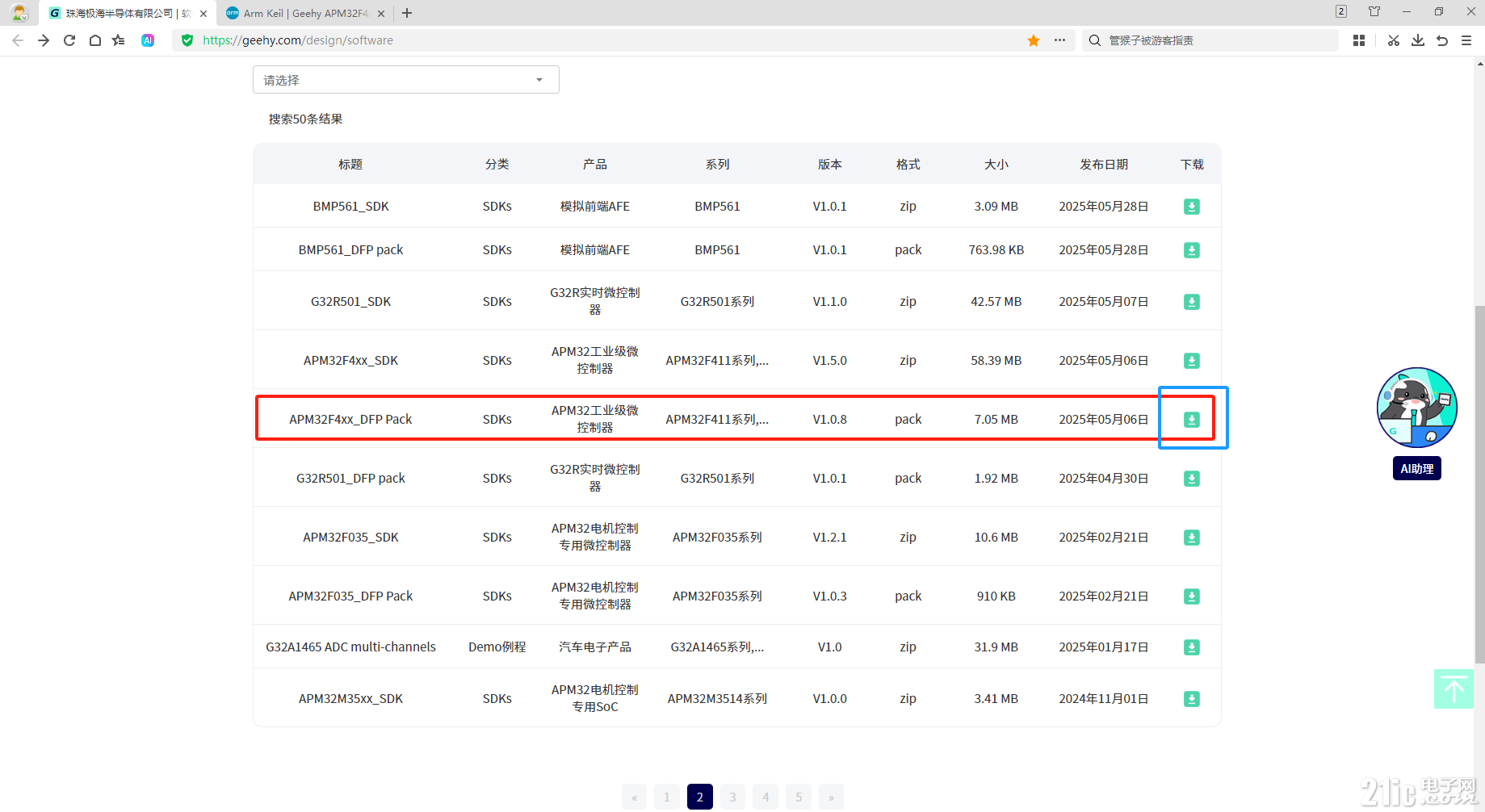Click the vertical page scrollbar

[x=1479, y=484]
